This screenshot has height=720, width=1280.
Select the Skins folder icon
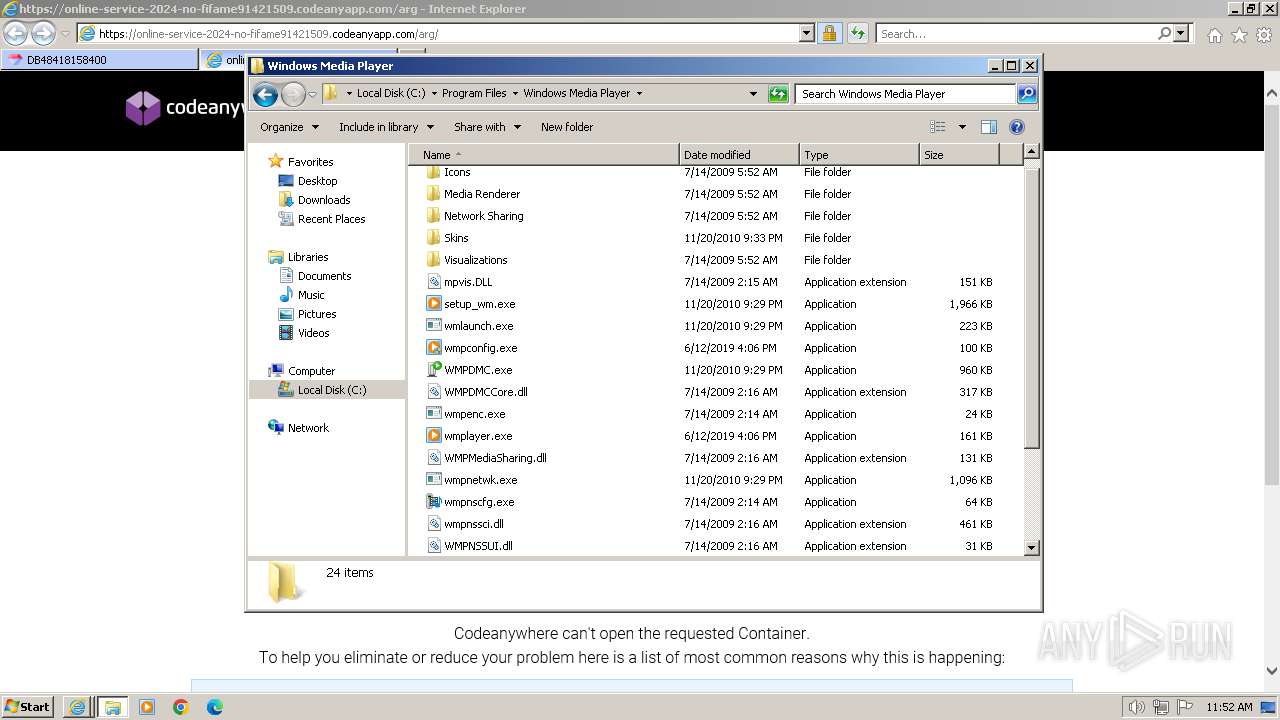434,238
